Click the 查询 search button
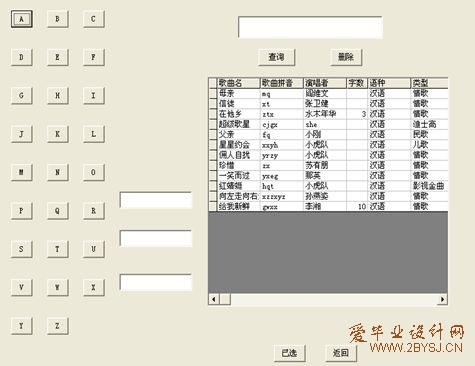The width and height of the screenshot is (475, 366). coord(277,57)
